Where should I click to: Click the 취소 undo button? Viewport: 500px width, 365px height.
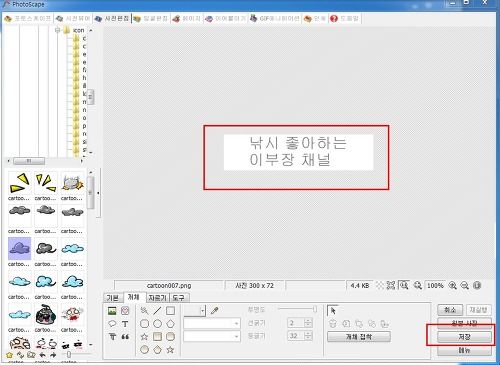point(450,310)
